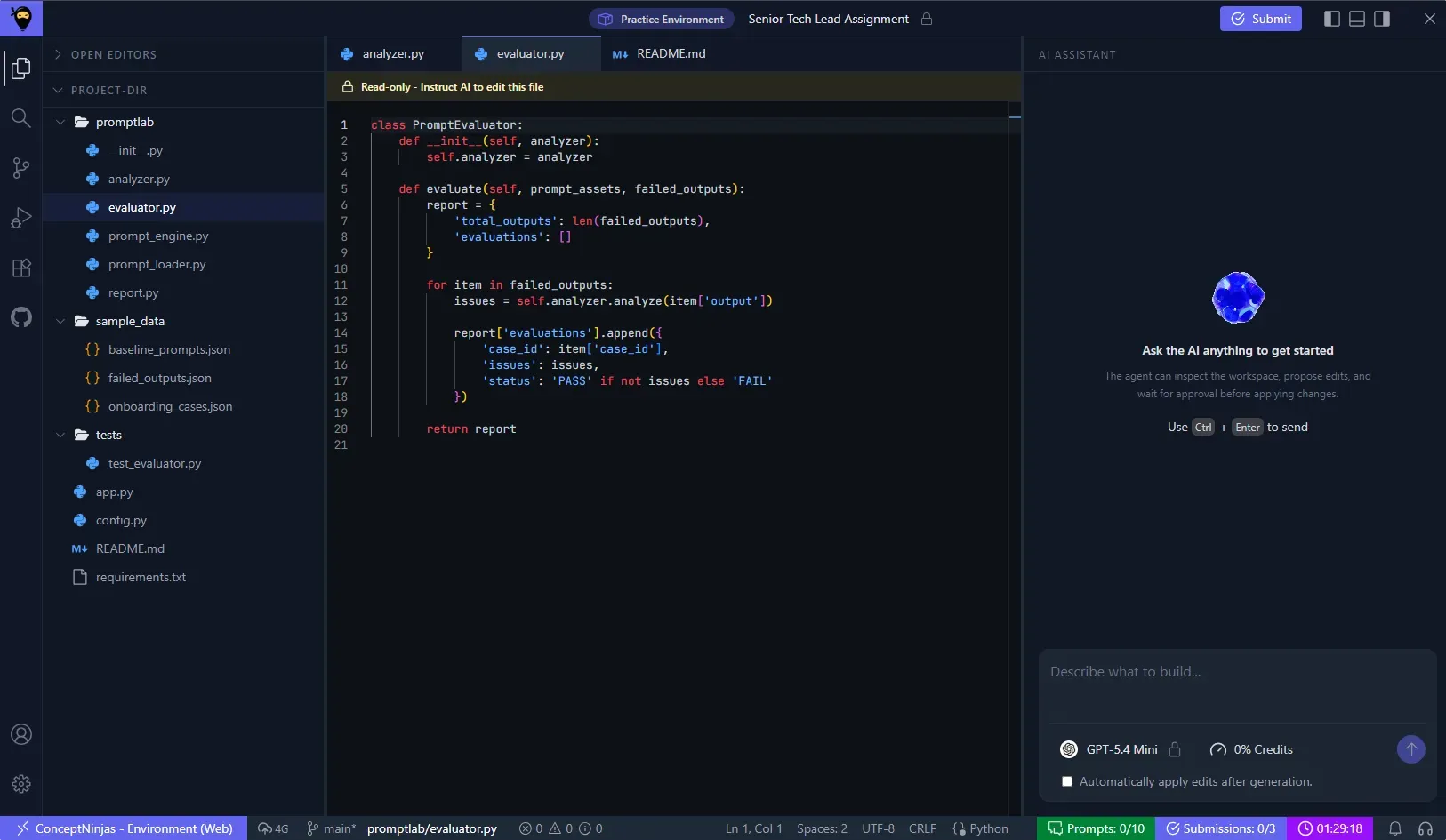Click the notifications bell in status bar

click(1395, 828)
